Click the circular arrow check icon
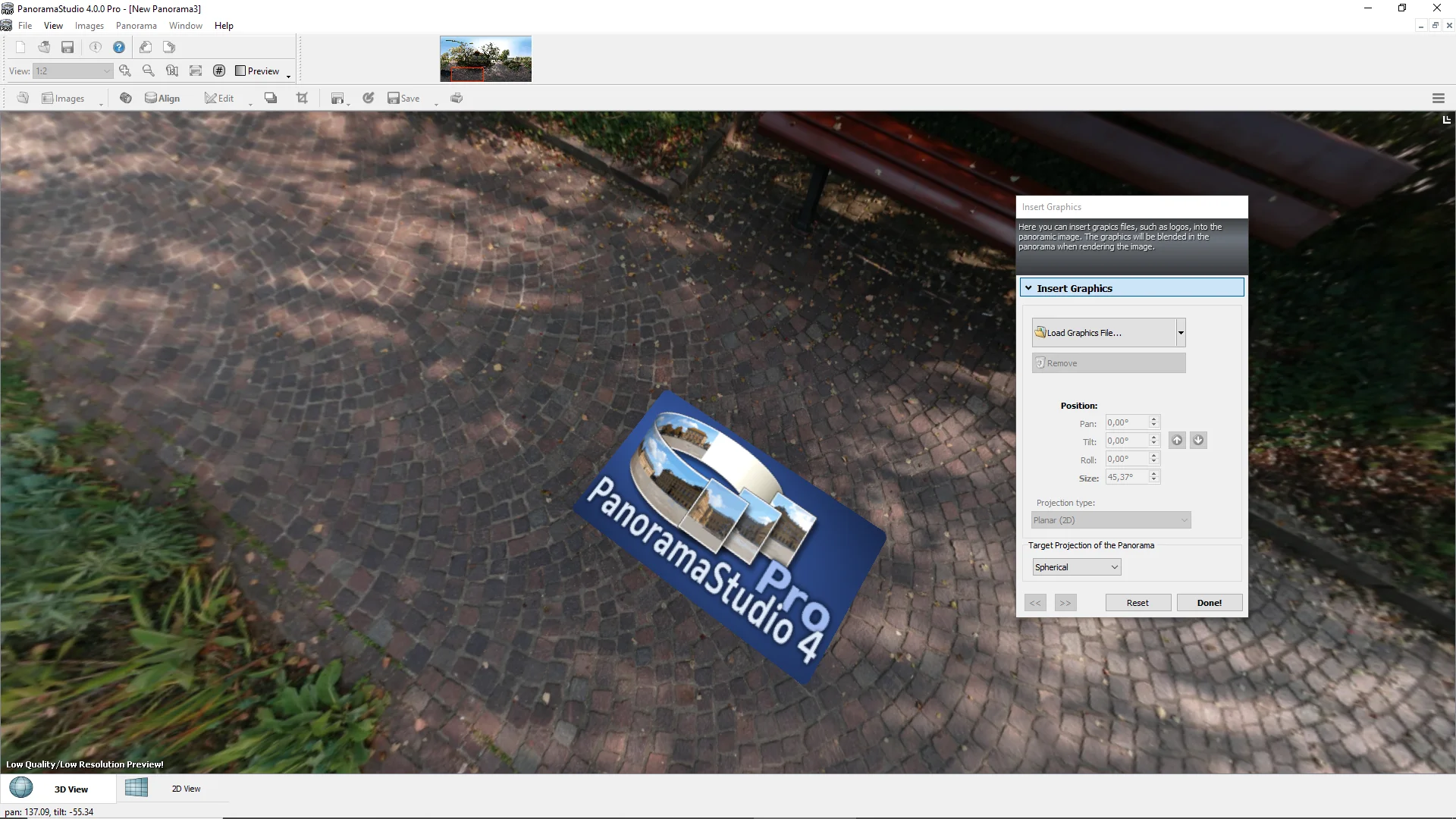The height and width of the screenshot is (819, 1456). pos(369,98)
